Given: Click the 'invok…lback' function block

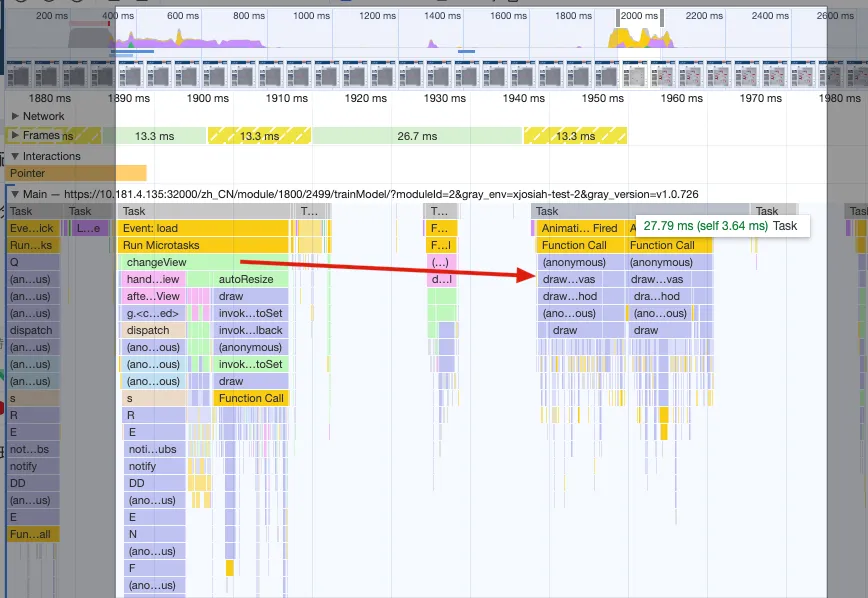Looking at the screenshot, I should (x=250, y=330).
